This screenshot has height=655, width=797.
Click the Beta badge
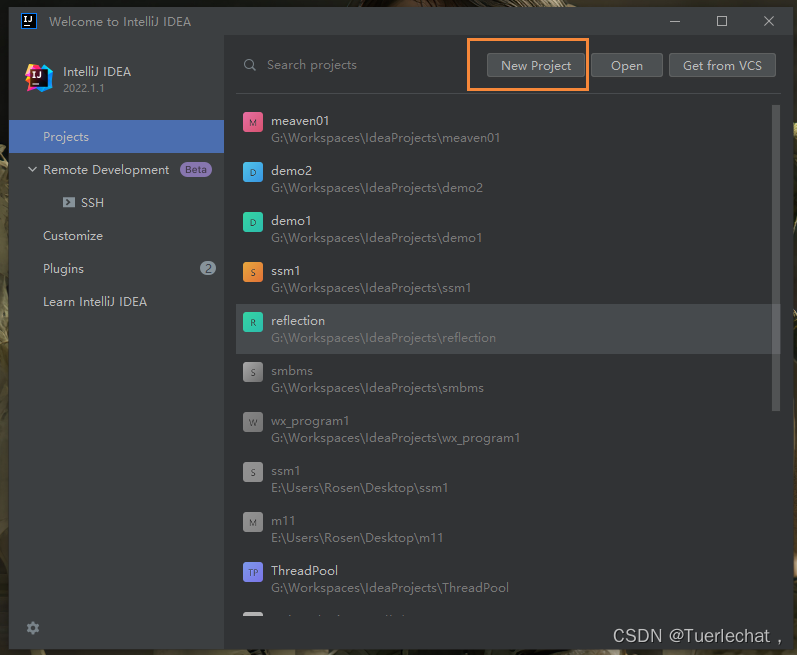coord(196,170)
